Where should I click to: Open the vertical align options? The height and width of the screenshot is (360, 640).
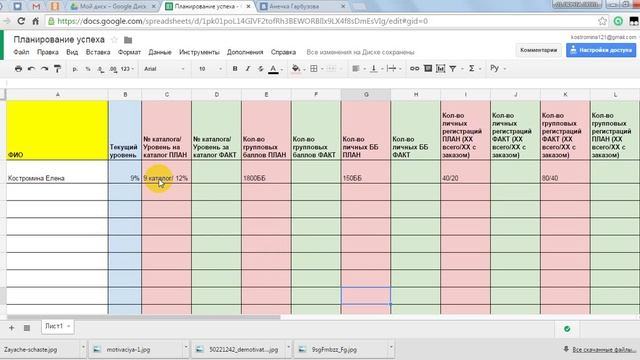pyautogui.click(x=373, y=69)
